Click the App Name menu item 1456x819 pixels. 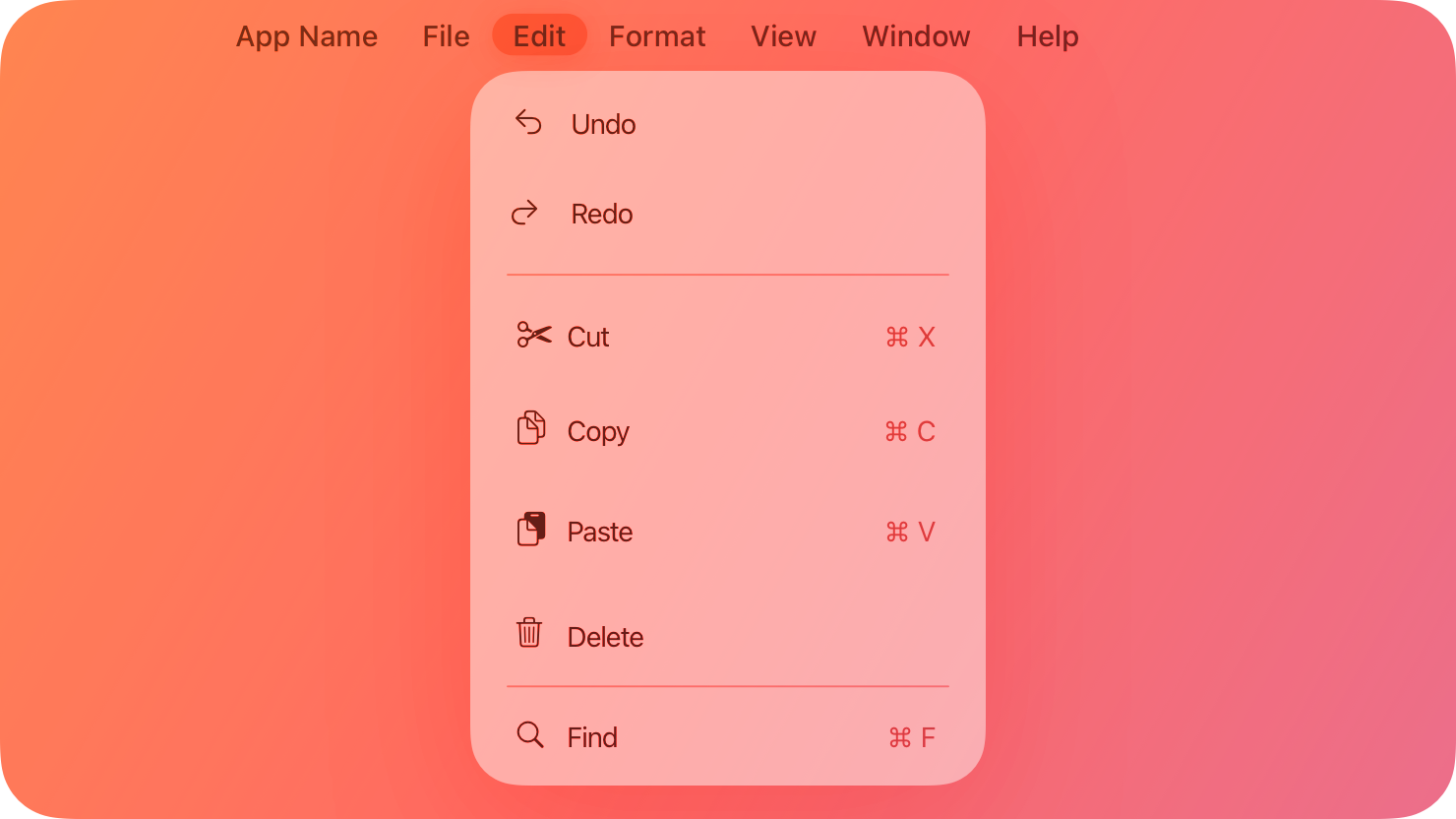[x=306, y=35]
